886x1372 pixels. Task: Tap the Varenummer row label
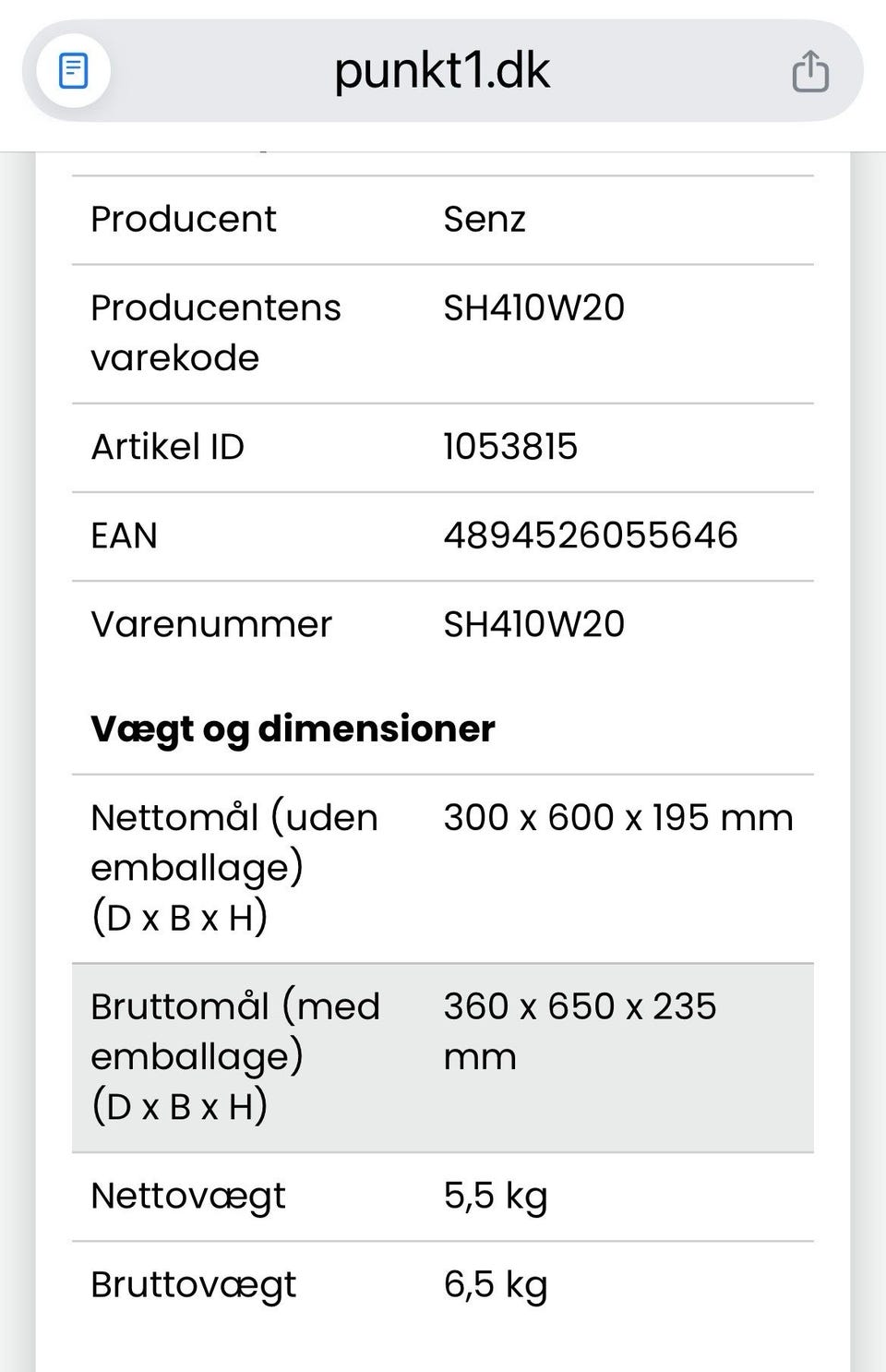[211, 624]
